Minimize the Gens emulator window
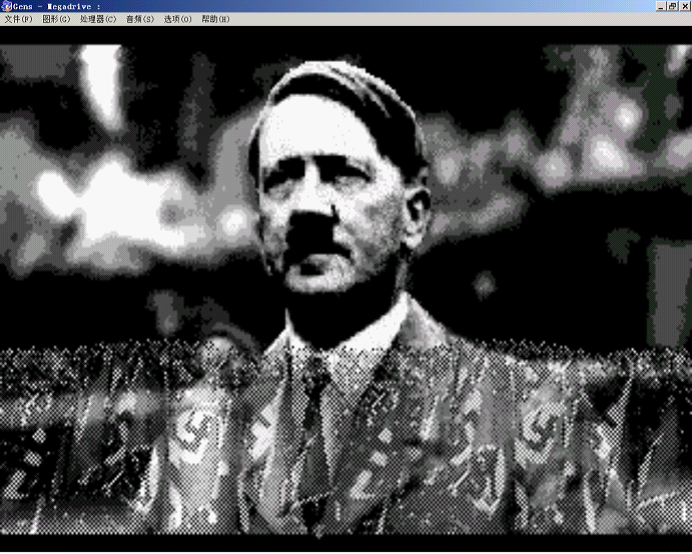Image resolution: width=692 pixels, height=554 pixels. pos(661,6)
